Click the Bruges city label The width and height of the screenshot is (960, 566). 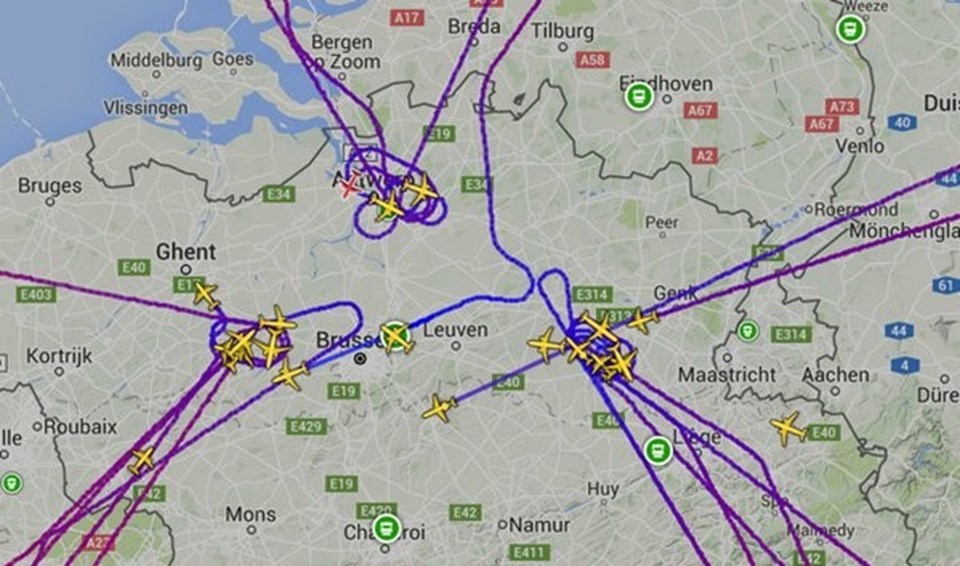pos(50,186)
